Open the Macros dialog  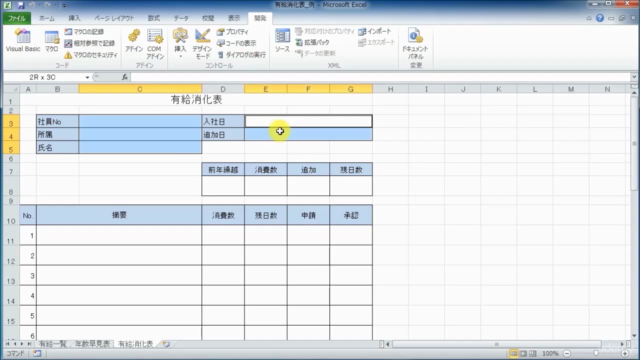tap(51, 41)
